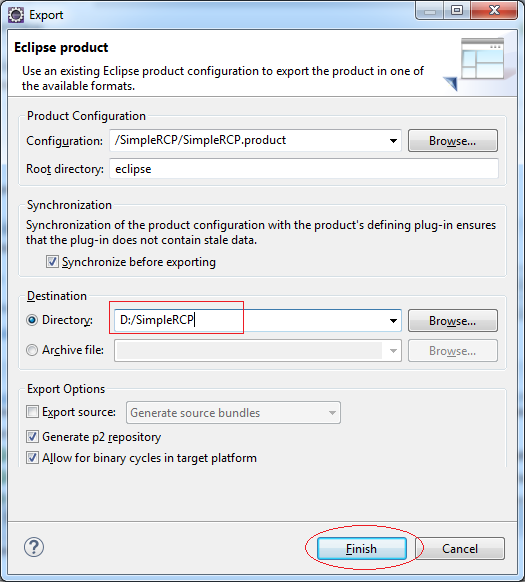Close the Export dialog window
Viewport: 525px width, 582px height.
coord(494,10)
